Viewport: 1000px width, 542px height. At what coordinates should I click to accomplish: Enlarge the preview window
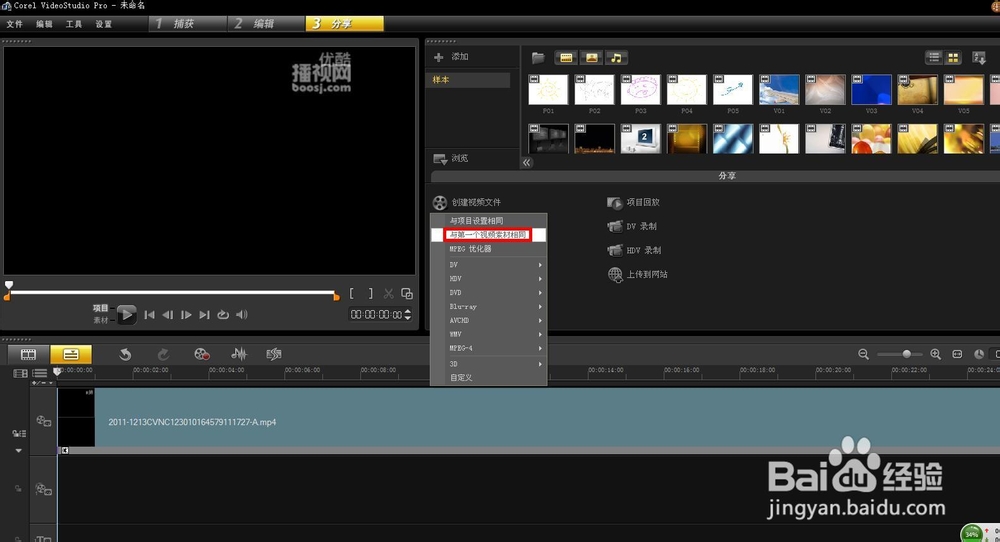[x=407, y=294]
